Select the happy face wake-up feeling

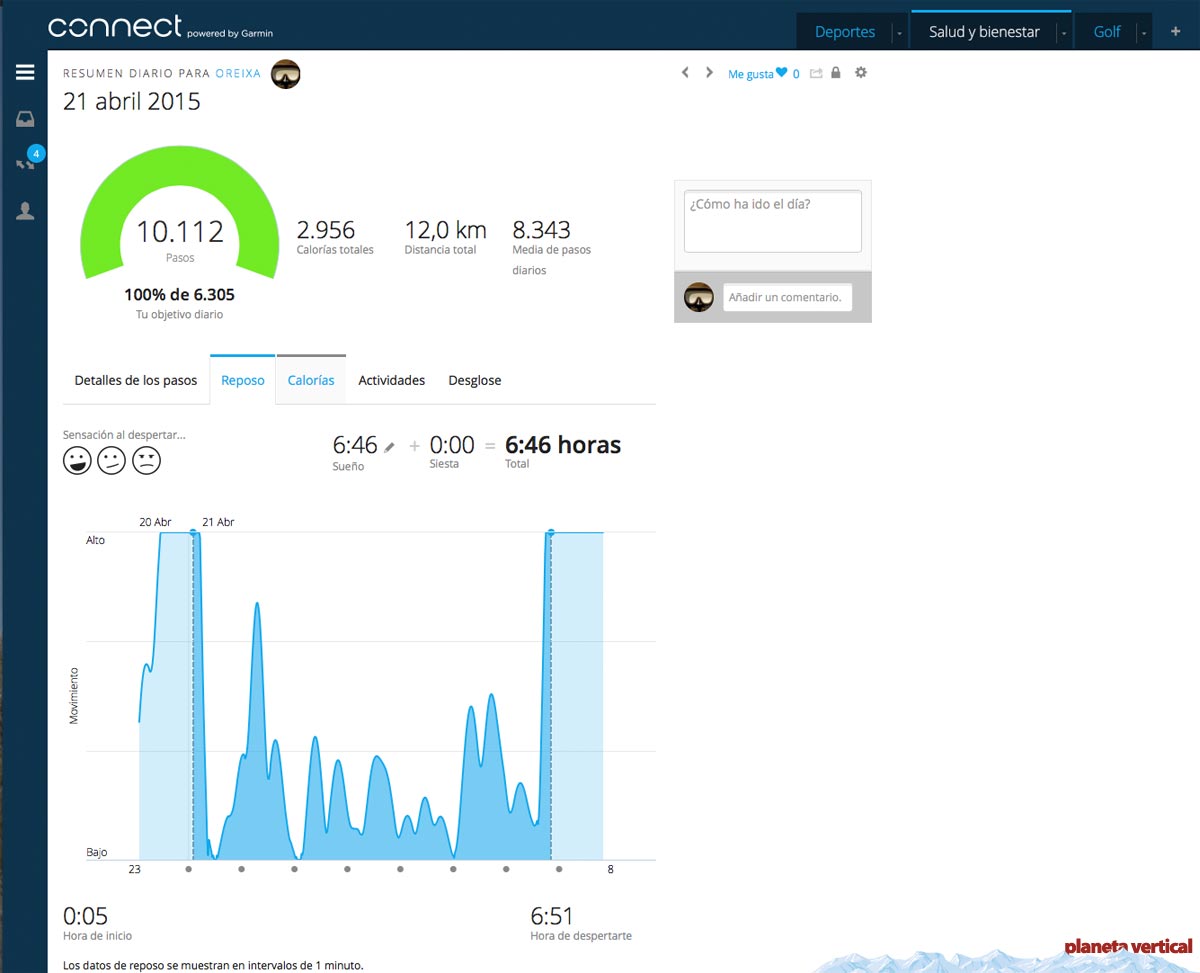click(77, 461)
